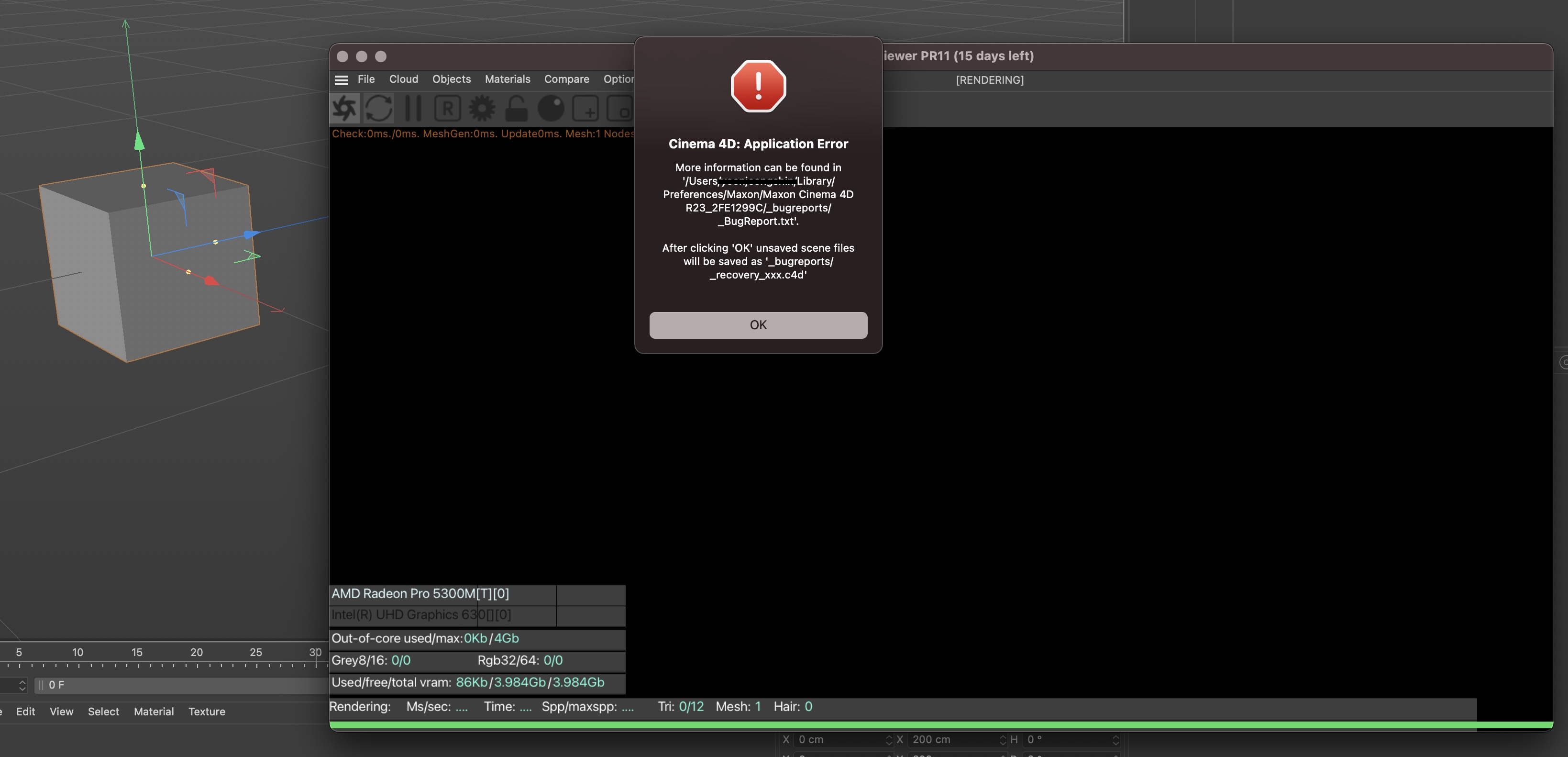Click the green Y-axis arrow handle on cube
This screenshot has height=757, width=1568.
click(139, 140)
